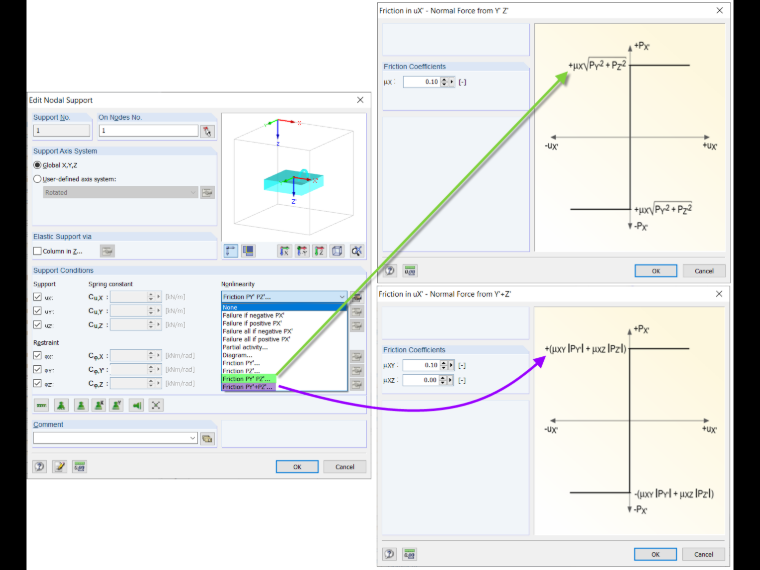Screen dimensions: 760x570
Task: Show the view in Z direction
Action: 319,251
